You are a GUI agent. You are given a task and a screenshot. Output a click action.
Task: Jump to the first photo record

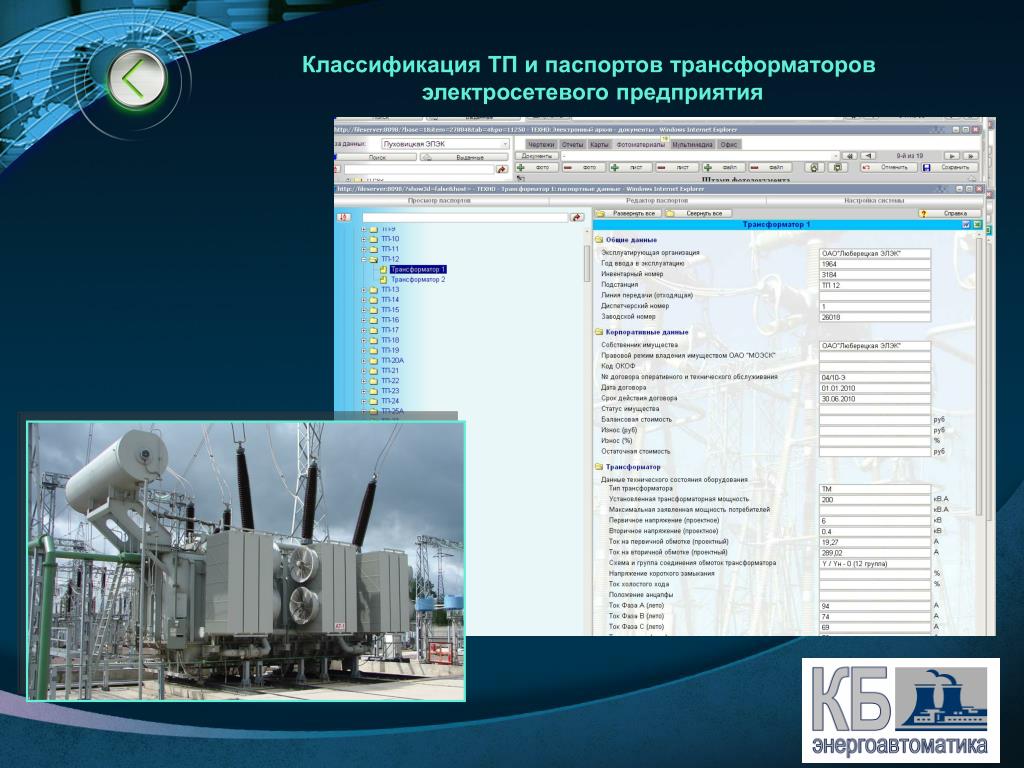pos(850,156)
